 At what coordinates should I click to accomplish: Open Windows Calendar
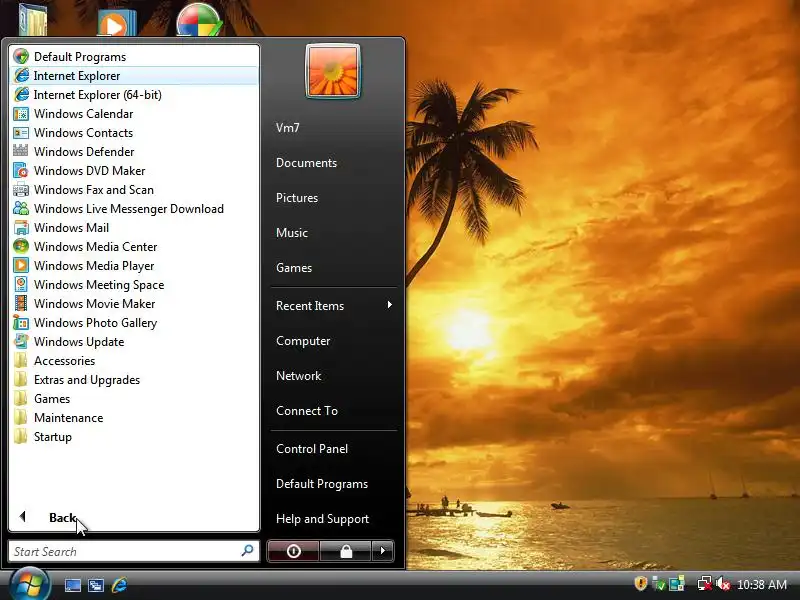pos(134,114)
